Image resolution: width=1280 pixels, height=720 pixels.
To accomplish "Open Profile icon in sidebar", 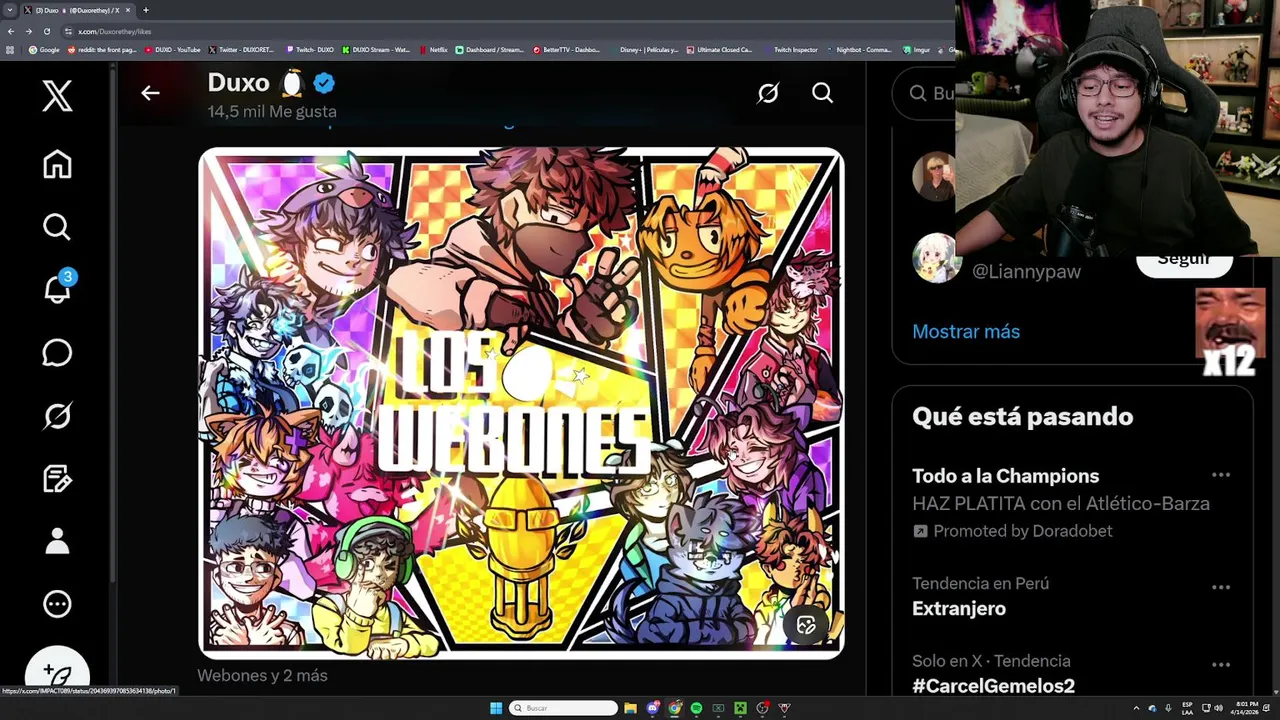I will pos(57,541).
